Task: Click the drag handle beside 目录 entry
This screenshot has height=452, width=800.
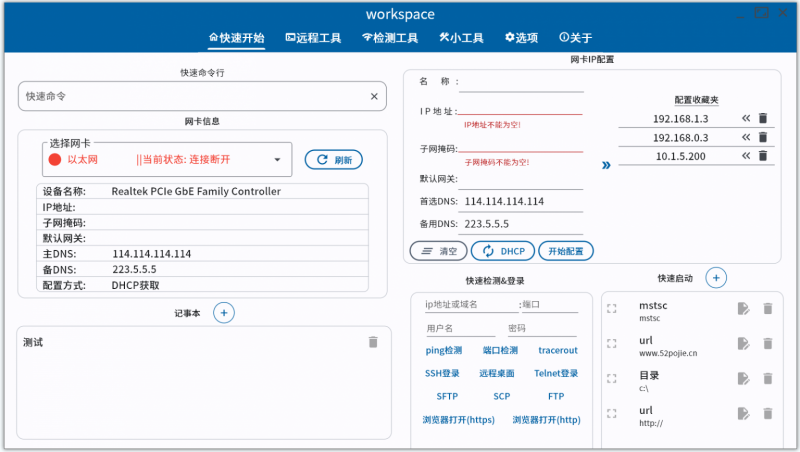Action: point(612,379)
